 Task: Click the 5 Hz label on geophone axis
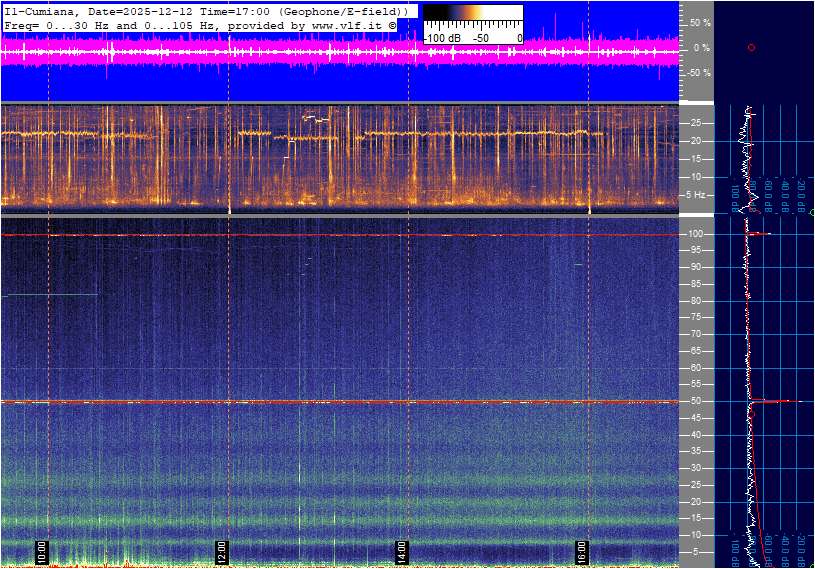(x=697, y=195)
